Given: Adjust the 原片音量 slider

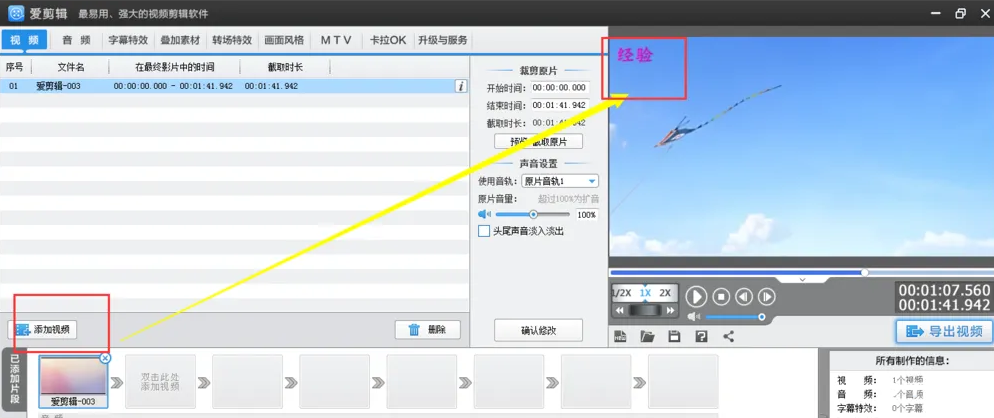Looking at the screenshot, I should (x=532, y=214).
